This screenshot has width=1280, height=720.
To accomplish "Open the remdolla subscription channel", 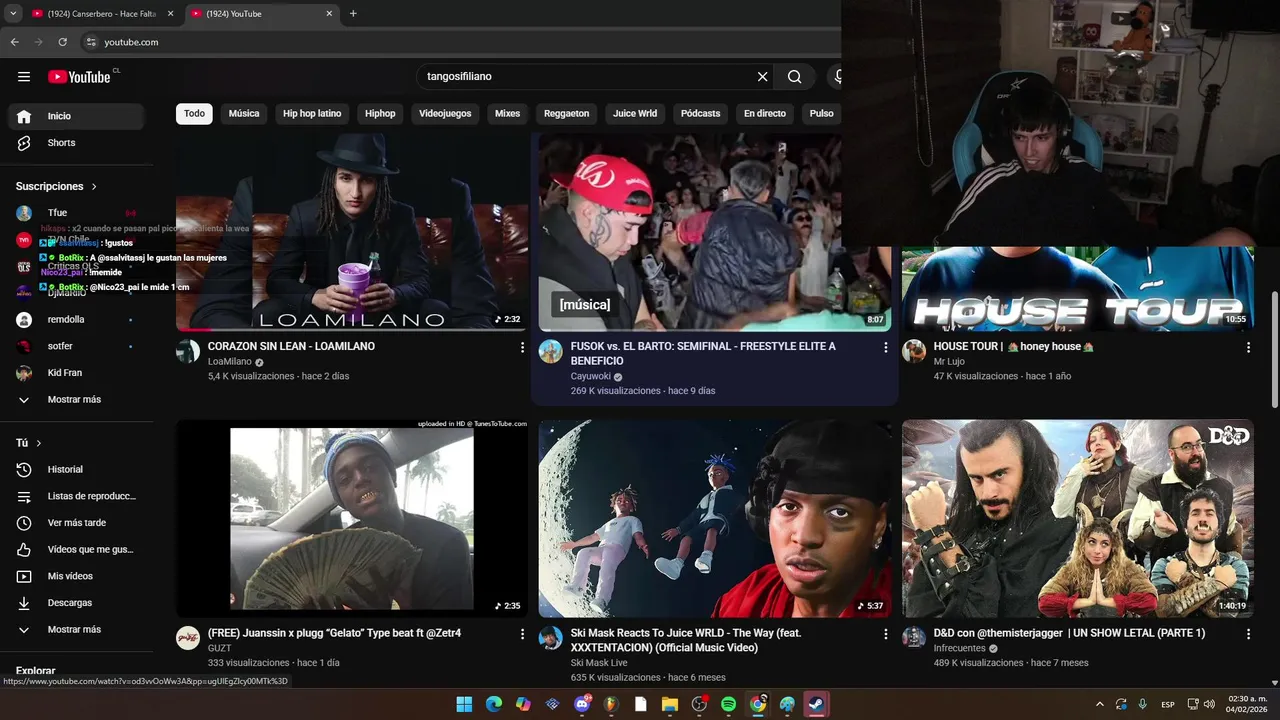I will [76, 319].
